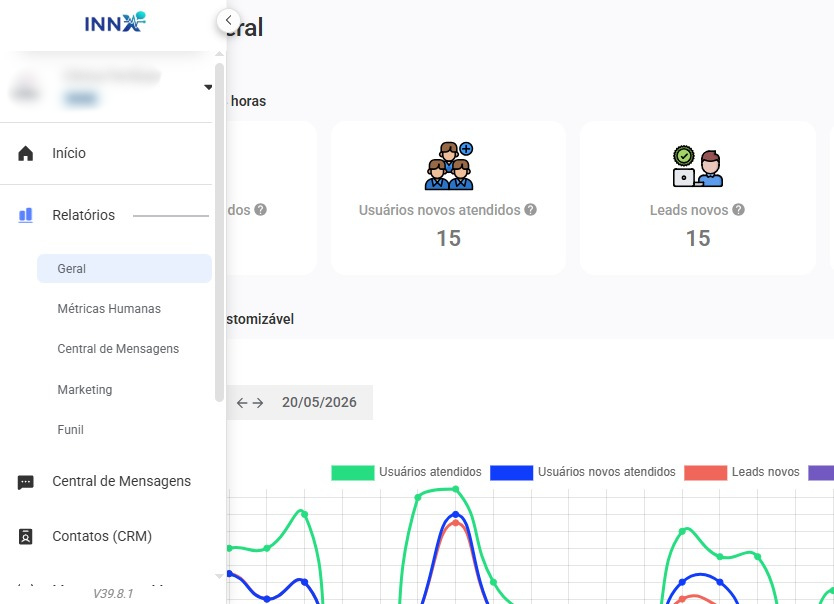Go to next date with right arrow

pos(258,403)
